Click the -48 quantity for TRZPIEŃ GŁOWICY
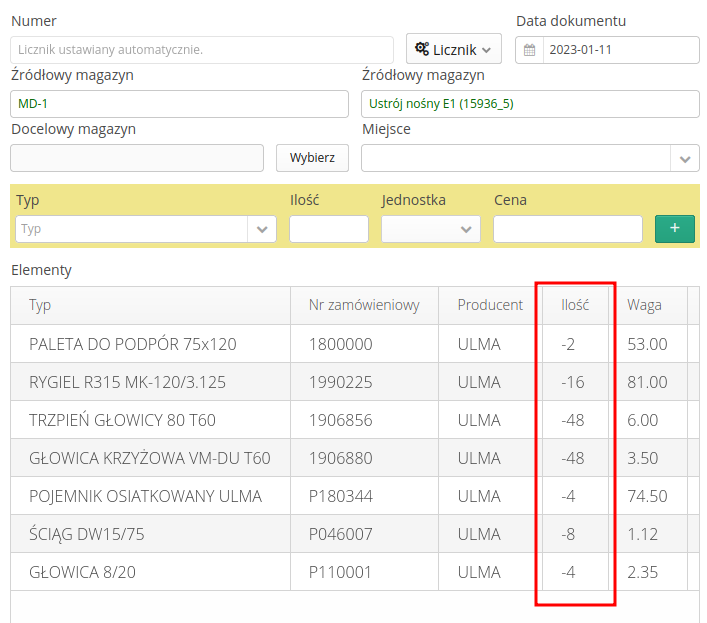Viewport: 707px width, 623px height. (x=574, y=420)
